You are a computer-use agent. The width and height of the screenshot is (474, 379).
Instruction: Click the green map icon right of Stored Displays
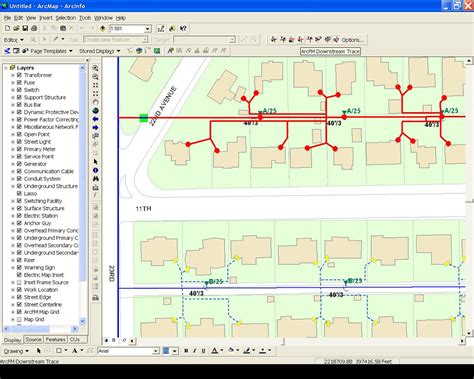coord(157,51)
